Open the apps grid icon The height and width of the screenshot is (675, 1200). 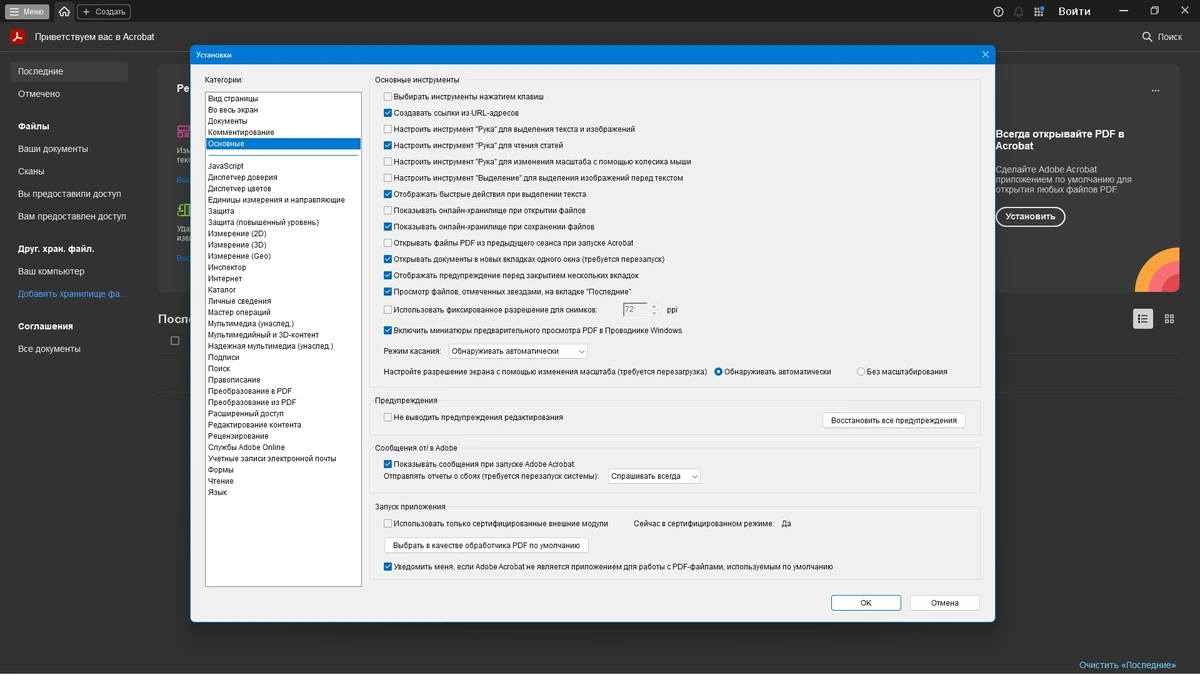(1039, 11)
